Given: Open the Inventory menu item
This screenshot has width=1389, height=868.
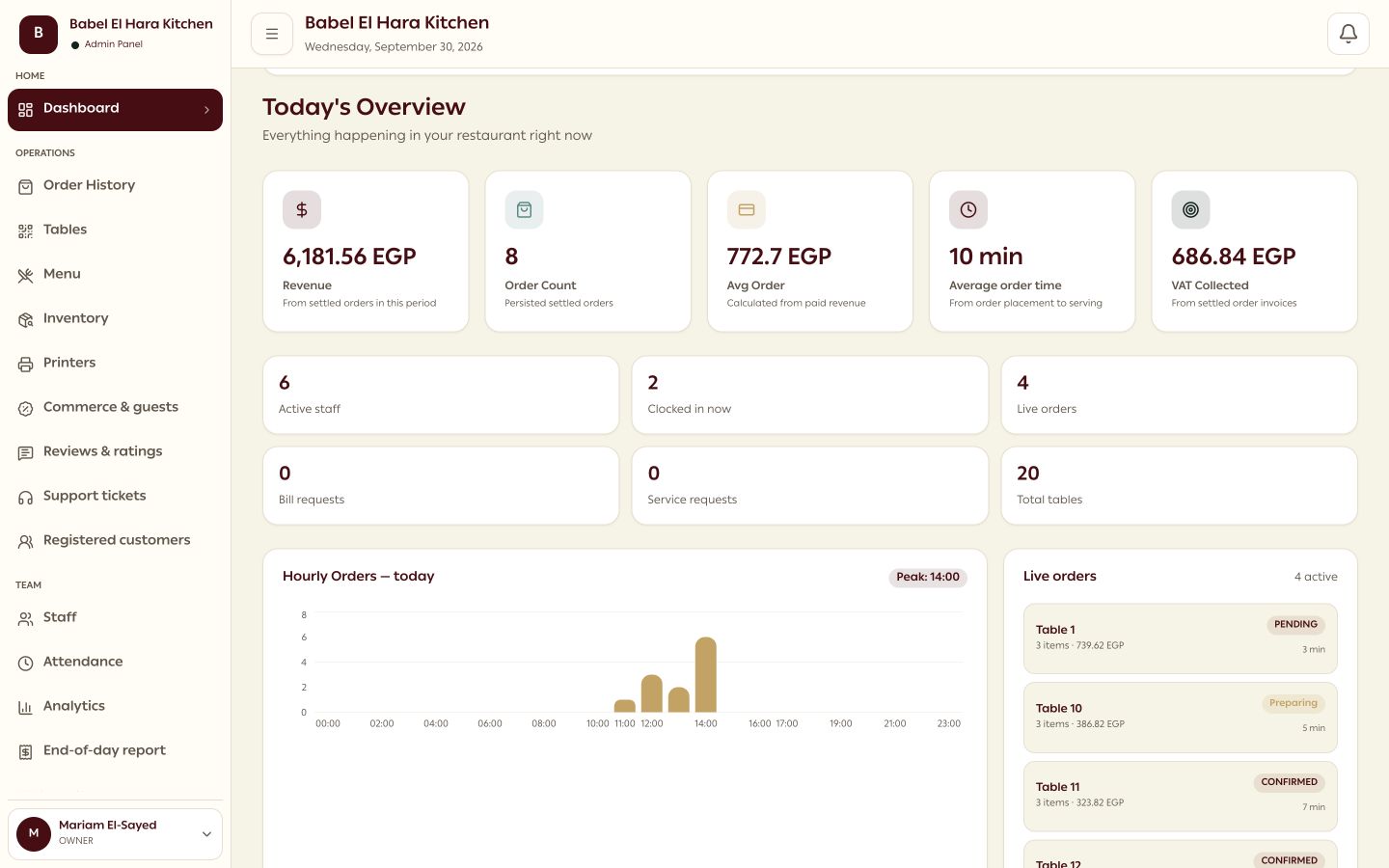Looking at the screenshot, I should click(115, 318).
